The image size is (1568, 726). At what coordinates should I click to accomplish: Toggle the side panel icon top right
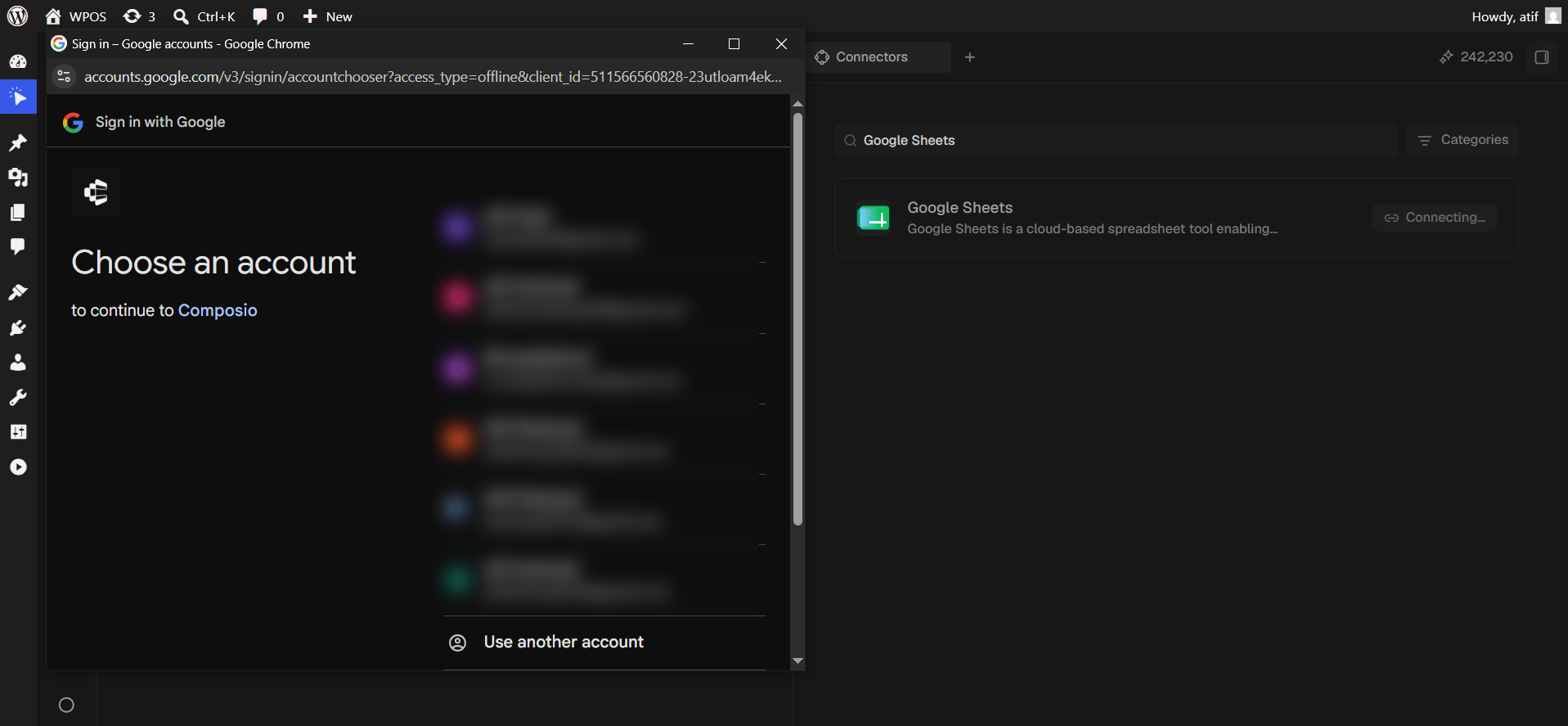click(1542, 57)
